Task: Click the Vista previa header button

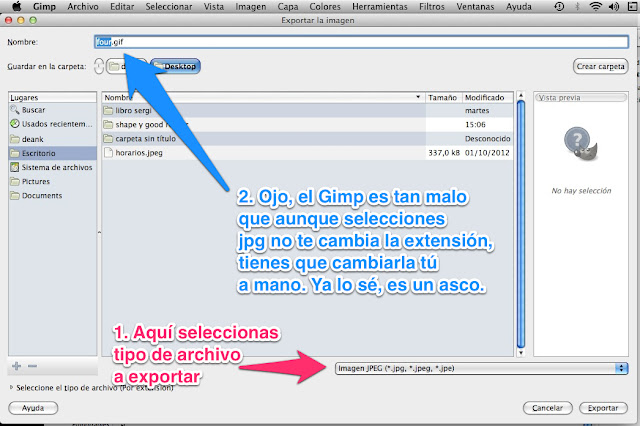Action: coord(581,98)
